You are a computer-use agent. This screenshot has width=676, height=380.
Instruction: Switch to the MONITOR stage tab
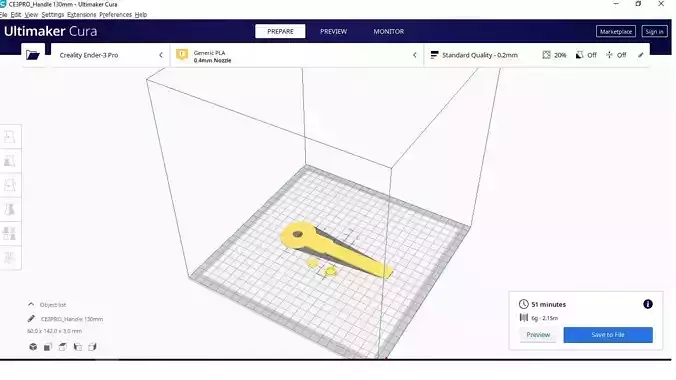coord(388,31)
